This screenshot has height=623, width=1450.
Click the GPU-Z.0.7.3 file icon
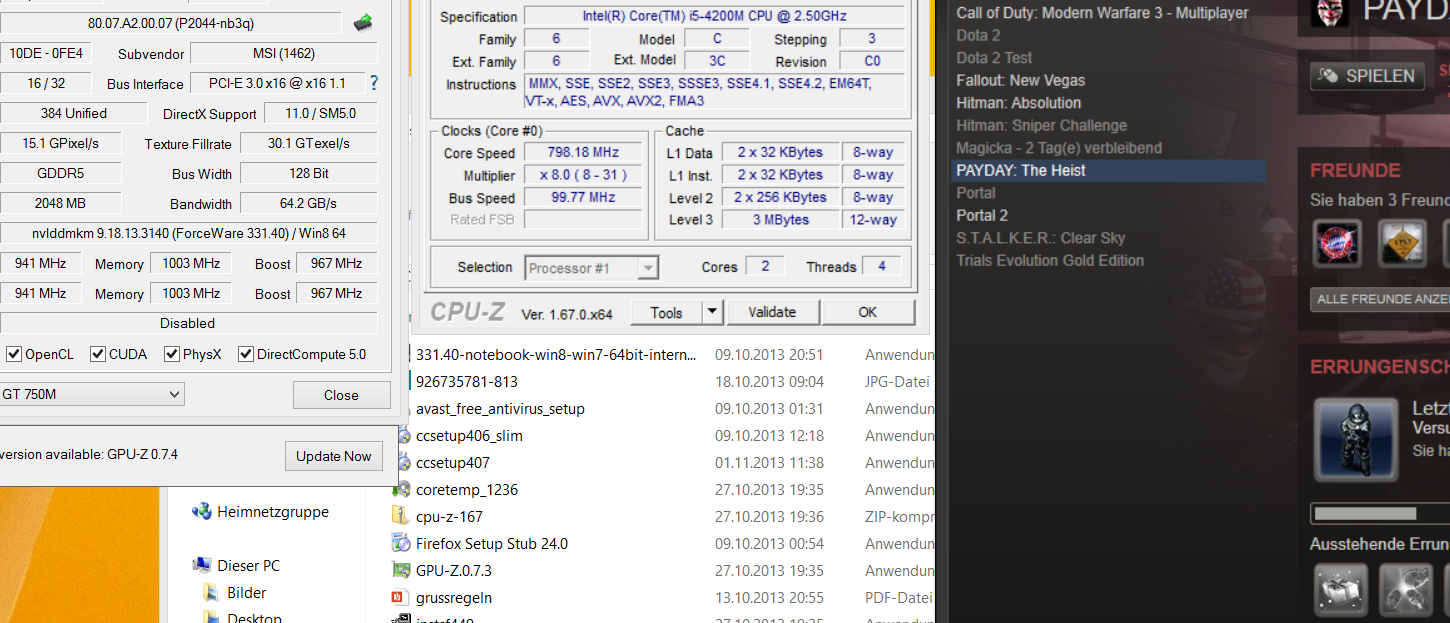coord(402,571)
